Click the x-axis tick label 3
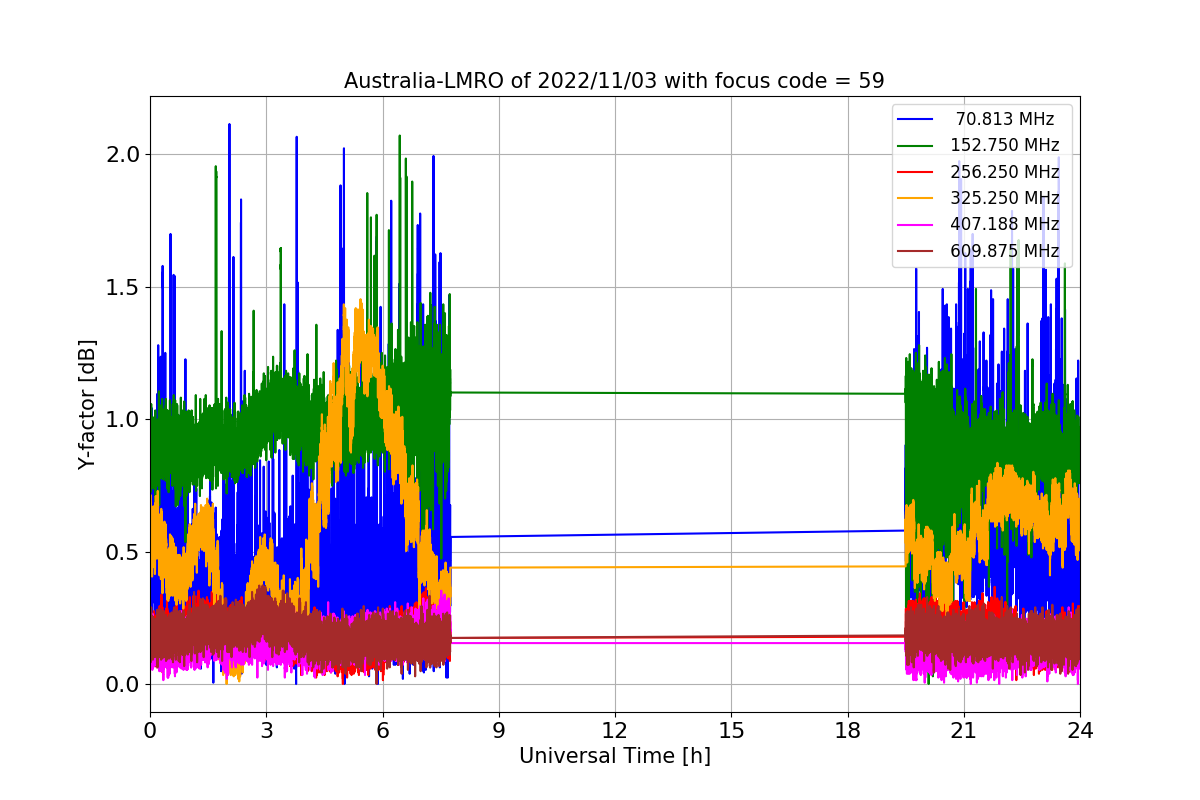The height and width of the screenshot is (800, 1200). (x=266, y=730)
